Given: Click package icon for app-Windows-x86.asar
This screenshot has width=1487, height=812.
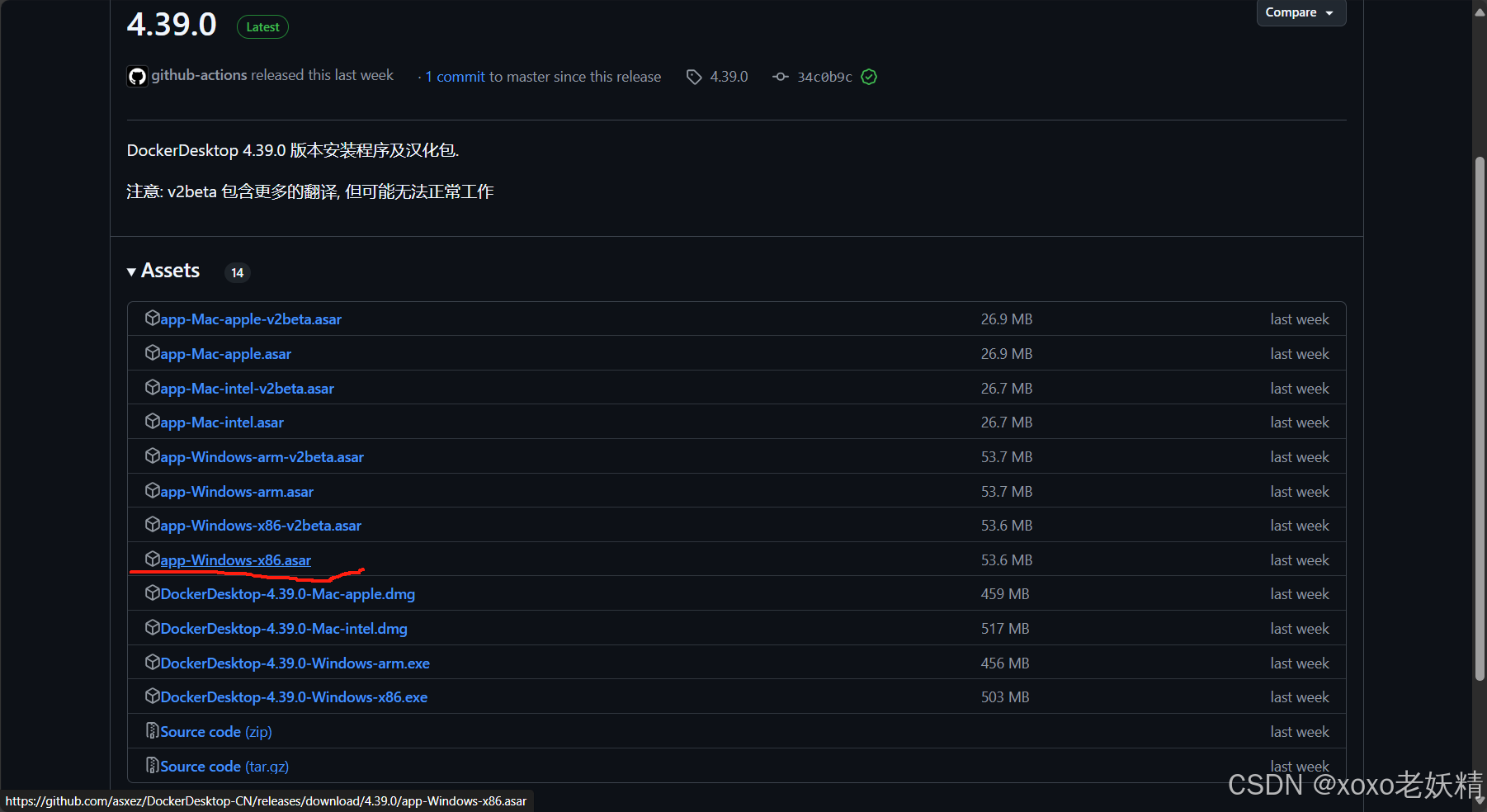Looking at the screenshot, I should tap(152, 559).
